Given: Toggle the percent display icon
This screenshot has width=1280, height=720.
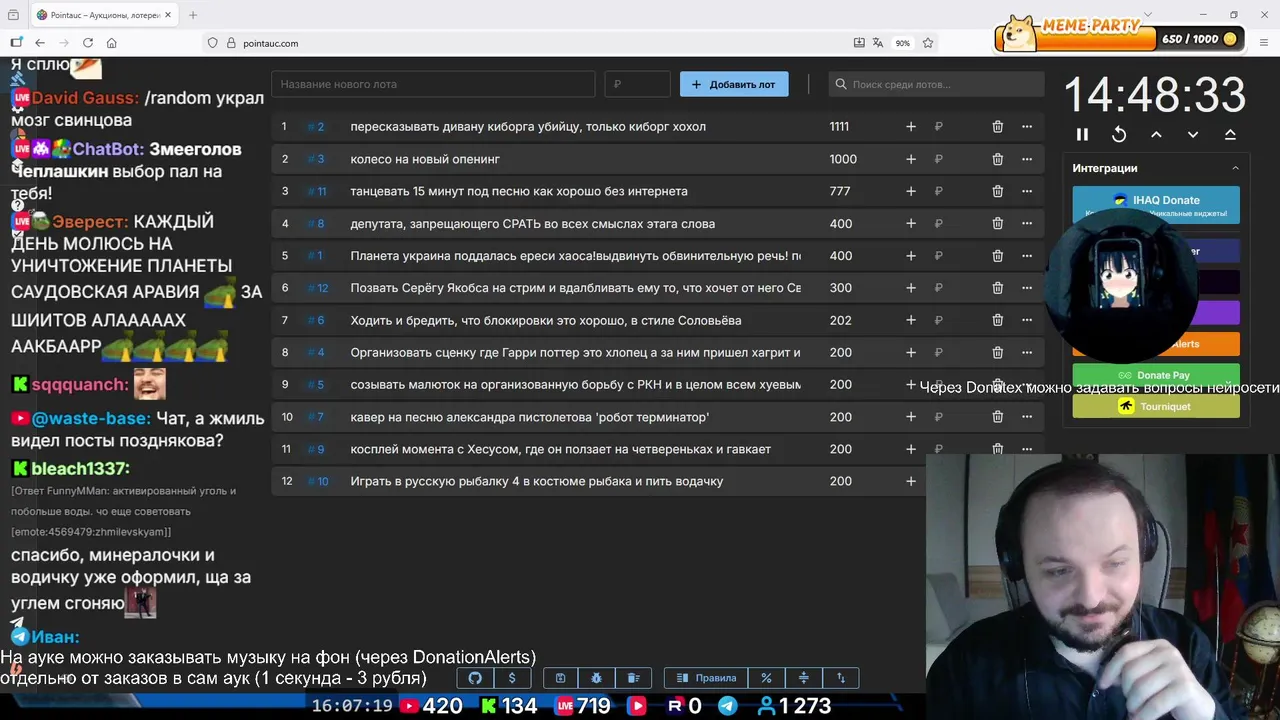Looking at the screenshot, I should click(x=766, y=678).
